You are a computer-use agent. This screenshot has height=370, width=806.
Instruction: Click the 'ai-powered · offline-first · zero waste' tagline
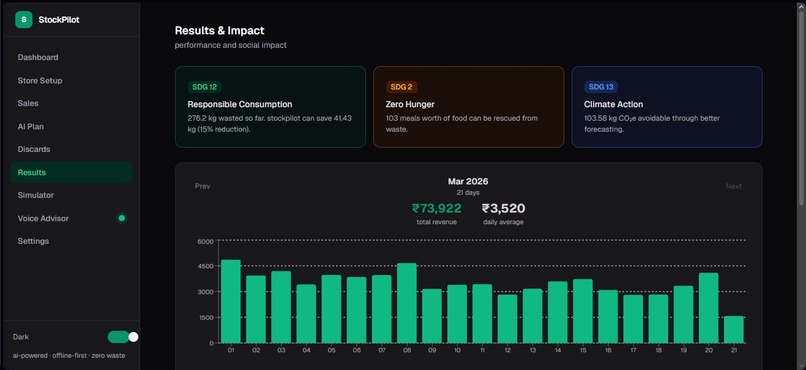(69, 356)
